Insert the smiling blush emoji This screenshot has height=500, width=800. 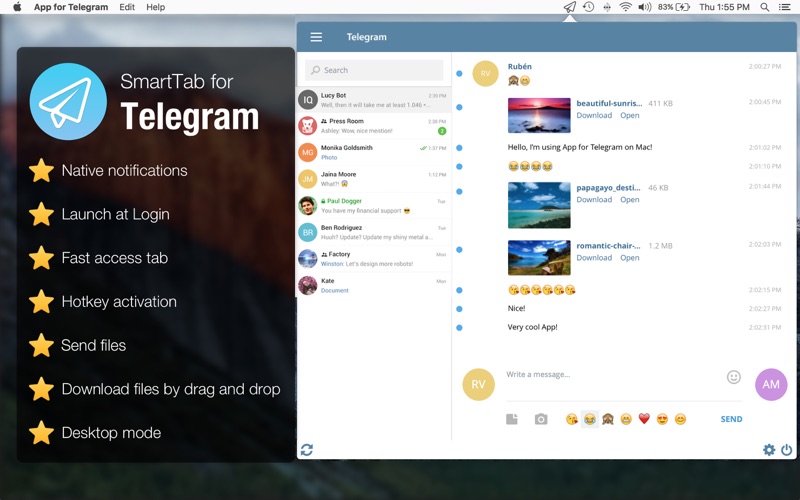(680, 419)
